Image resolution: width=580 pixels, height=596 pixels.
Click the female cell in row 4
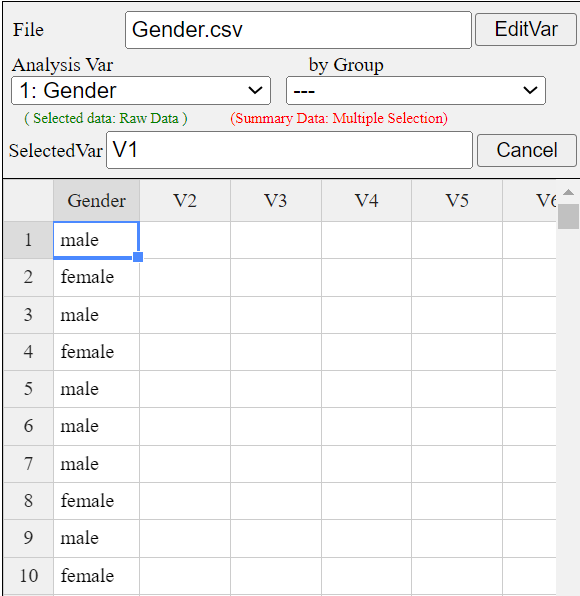click(x=97, y=352)
